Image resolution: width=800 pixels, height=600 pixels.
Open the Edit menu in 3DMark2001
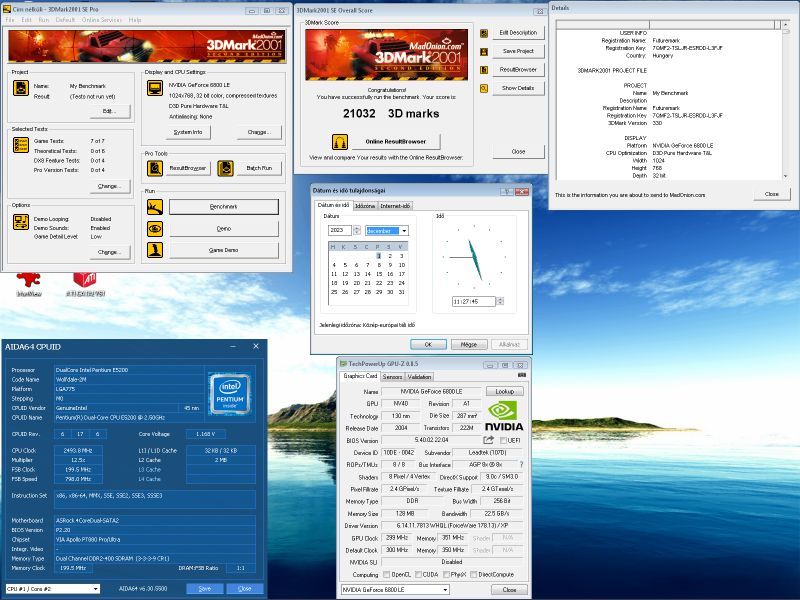coord(27,20)
